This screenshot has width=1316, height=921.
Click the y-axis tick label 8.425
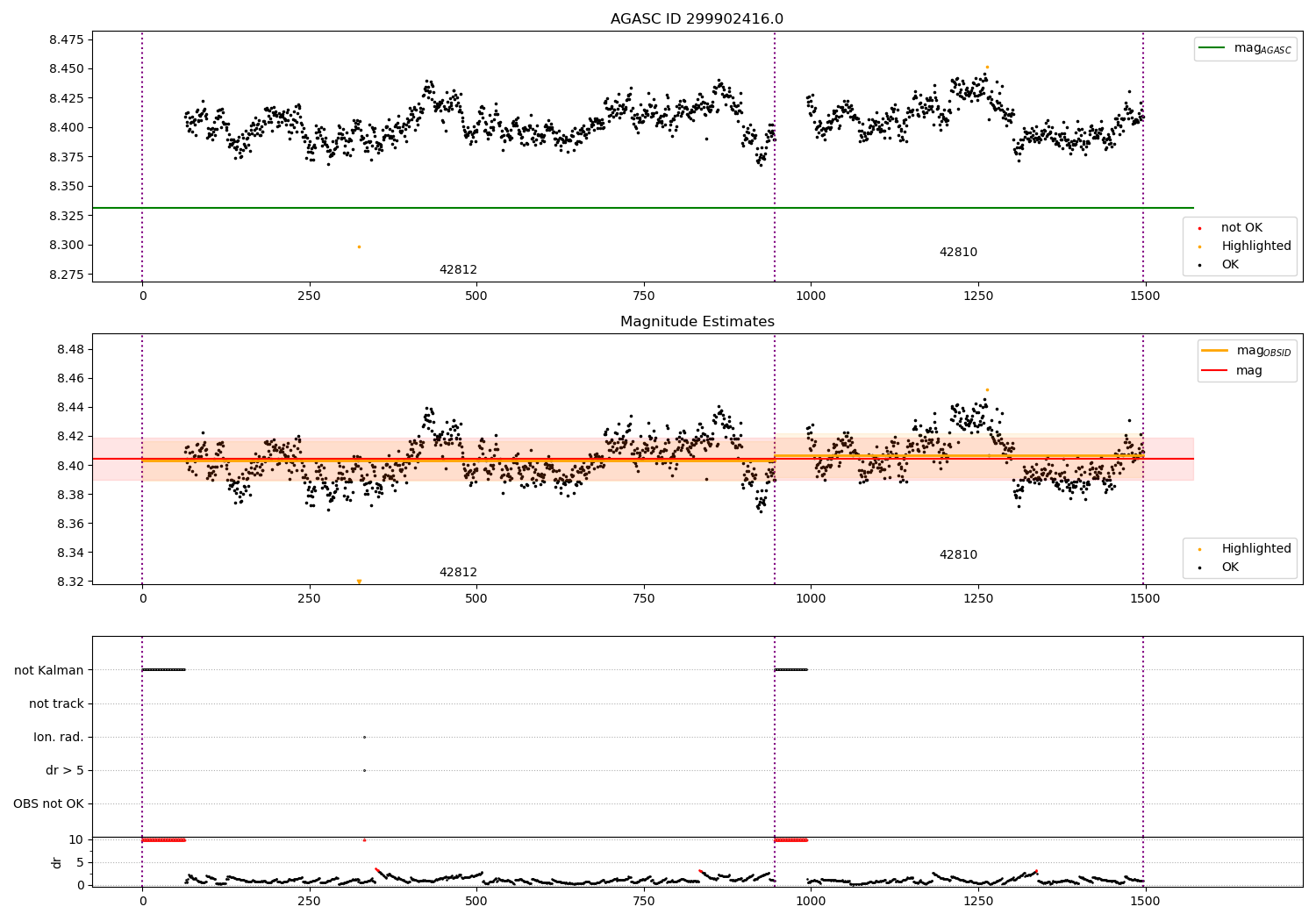(66, 98)
